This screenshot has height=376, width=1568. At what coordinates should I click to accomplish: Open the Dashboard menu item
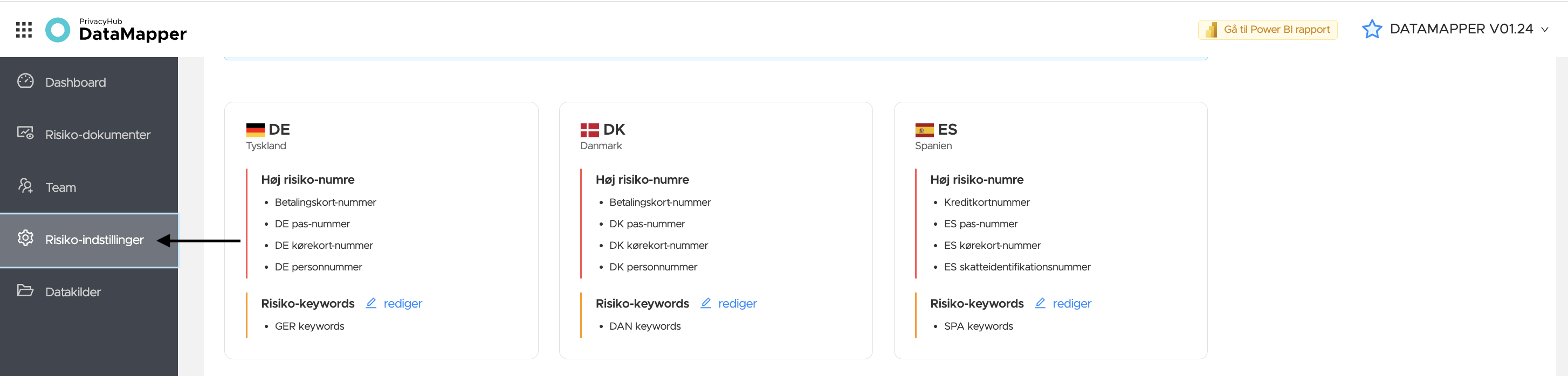89,82
